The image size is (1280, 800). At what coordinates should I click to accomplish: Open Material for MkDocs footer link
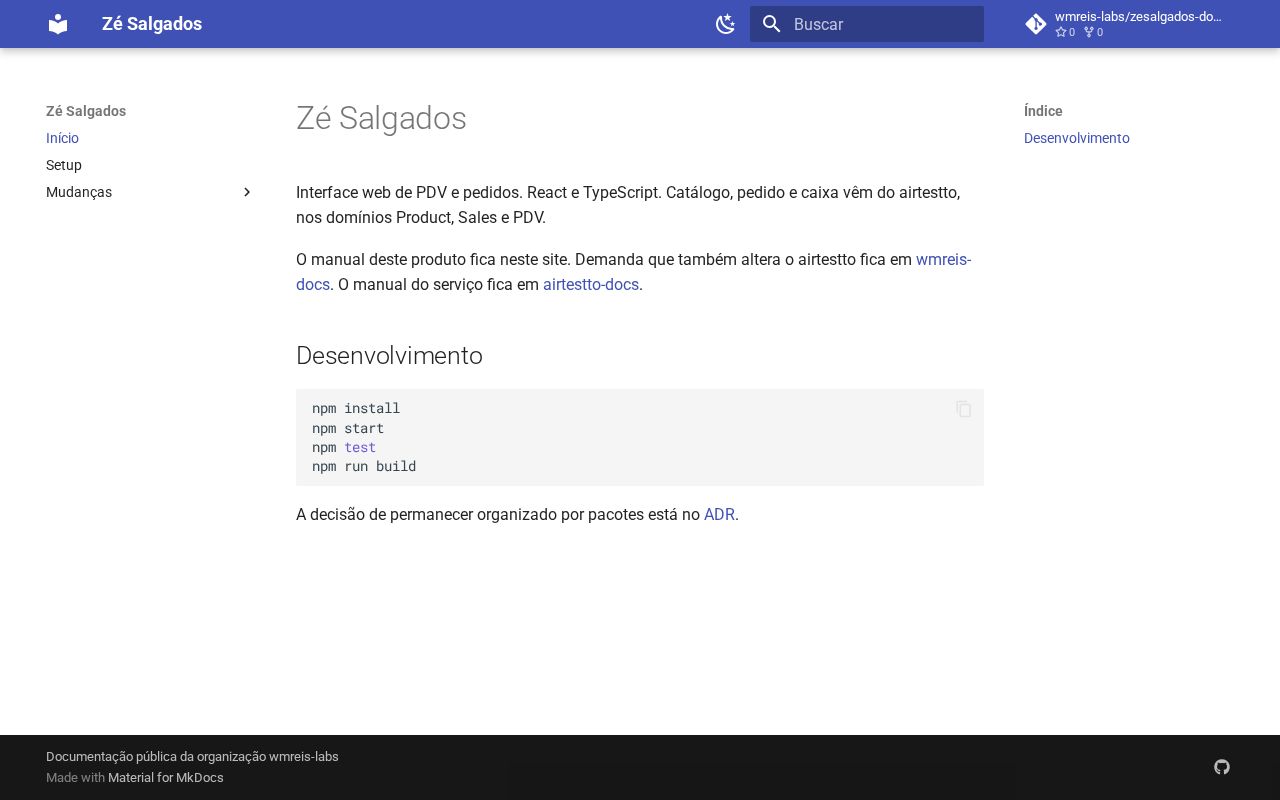pos(166,777)
